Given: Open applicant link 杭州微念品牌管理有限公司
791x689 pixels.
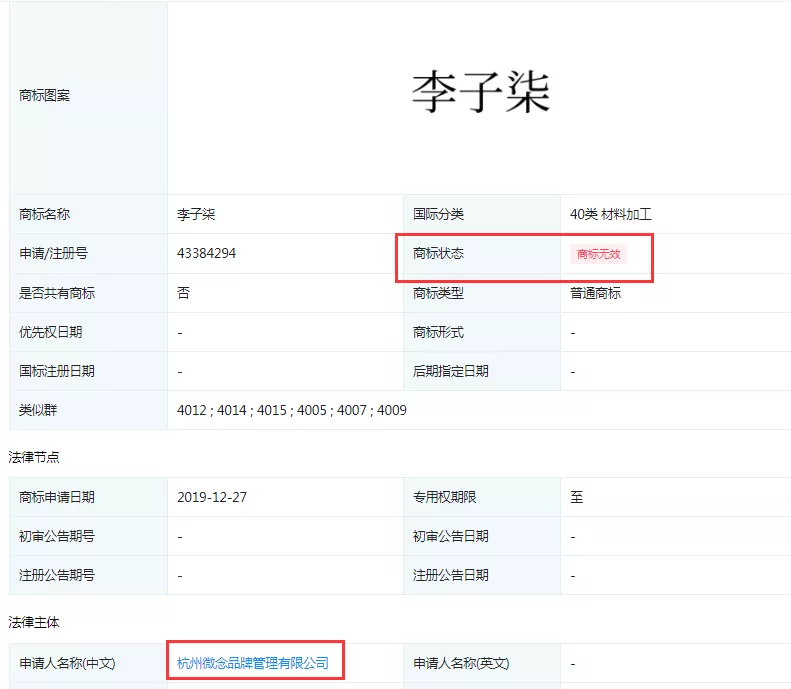Looking at the screenshot, I should pyautogui.click(x=253, y=663).
